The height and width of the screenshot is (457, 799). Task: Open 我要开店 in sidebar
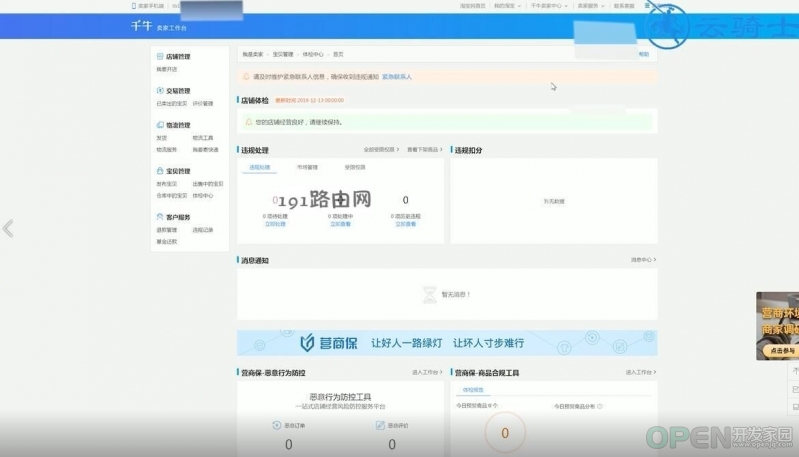[x=167, y=69]
